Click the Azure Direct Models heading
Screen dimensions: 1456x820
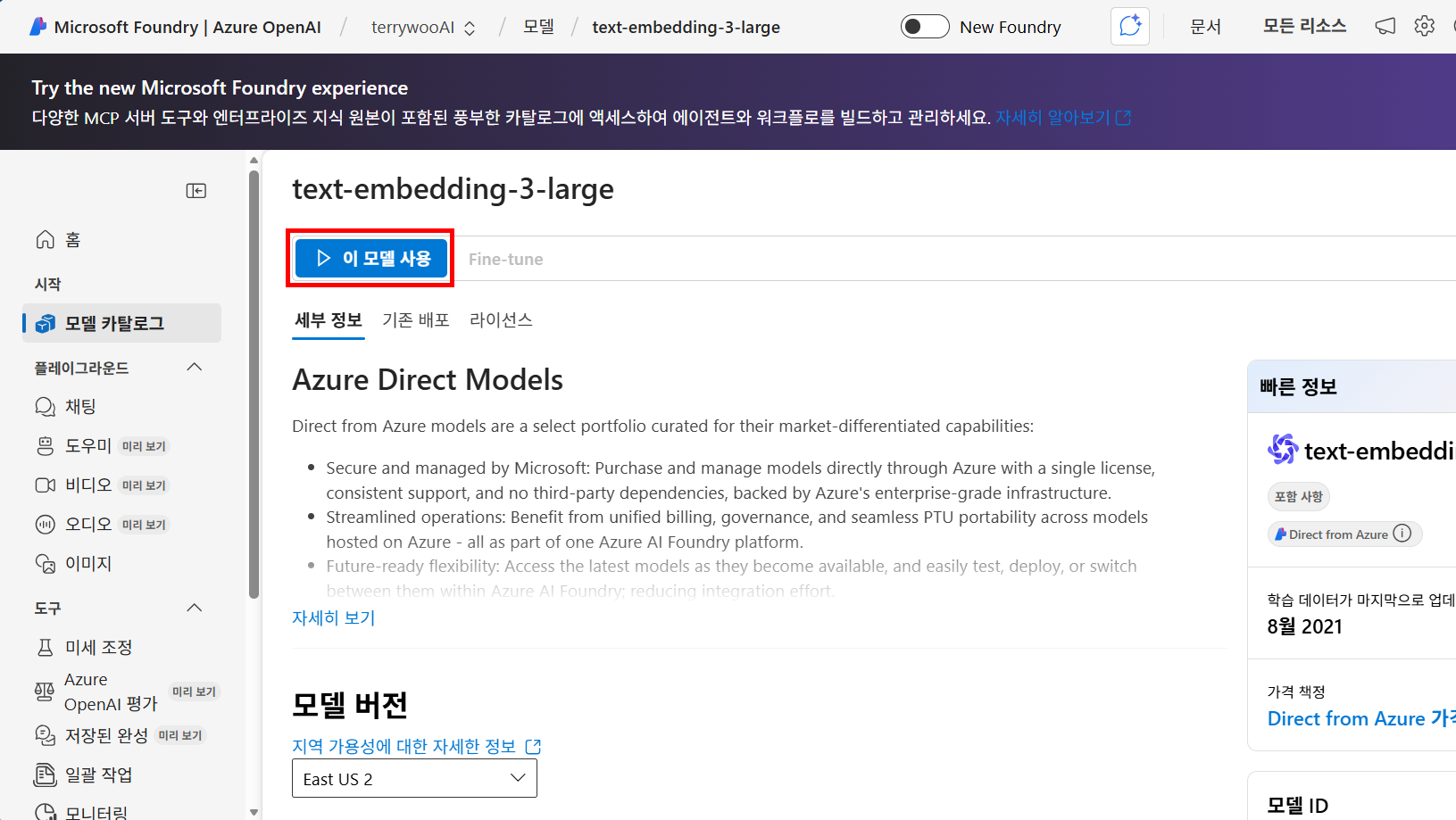(x=428, y=380)
